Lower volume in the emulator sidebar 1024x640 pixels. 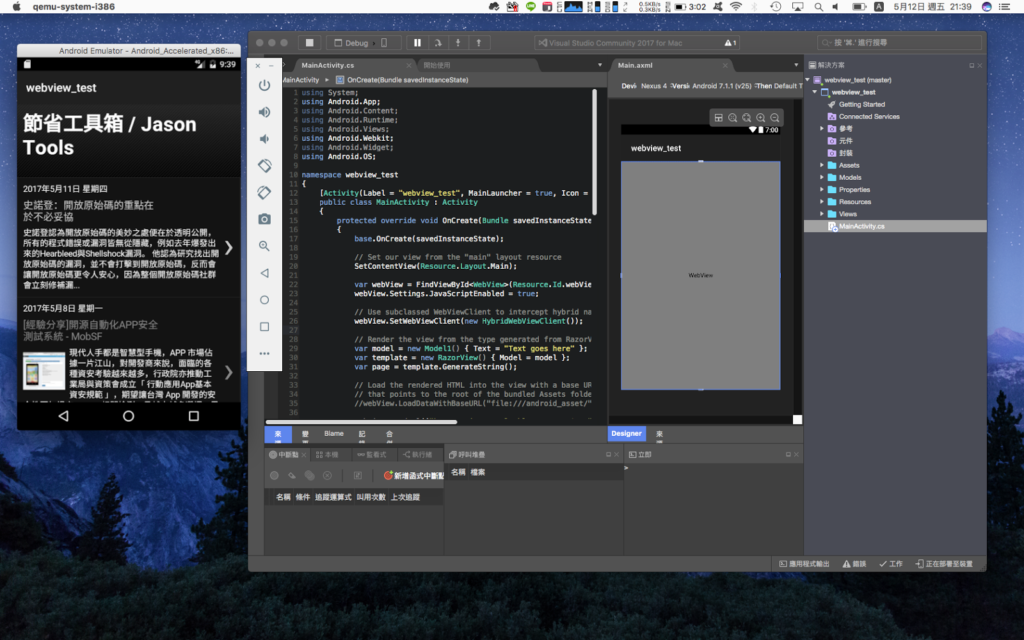264,139
